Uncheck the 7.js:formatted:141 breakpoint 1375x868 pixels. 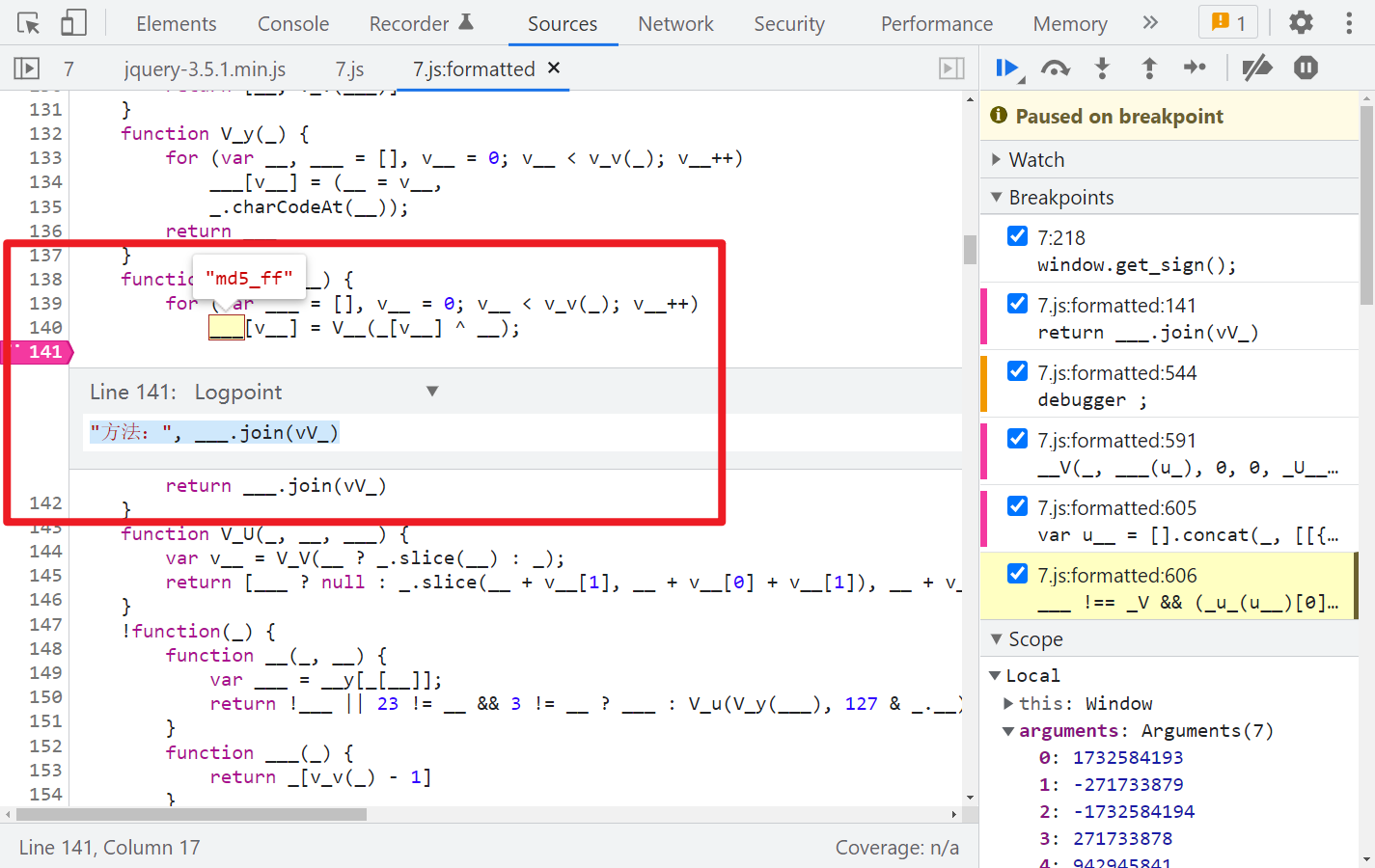[1017, 304]
